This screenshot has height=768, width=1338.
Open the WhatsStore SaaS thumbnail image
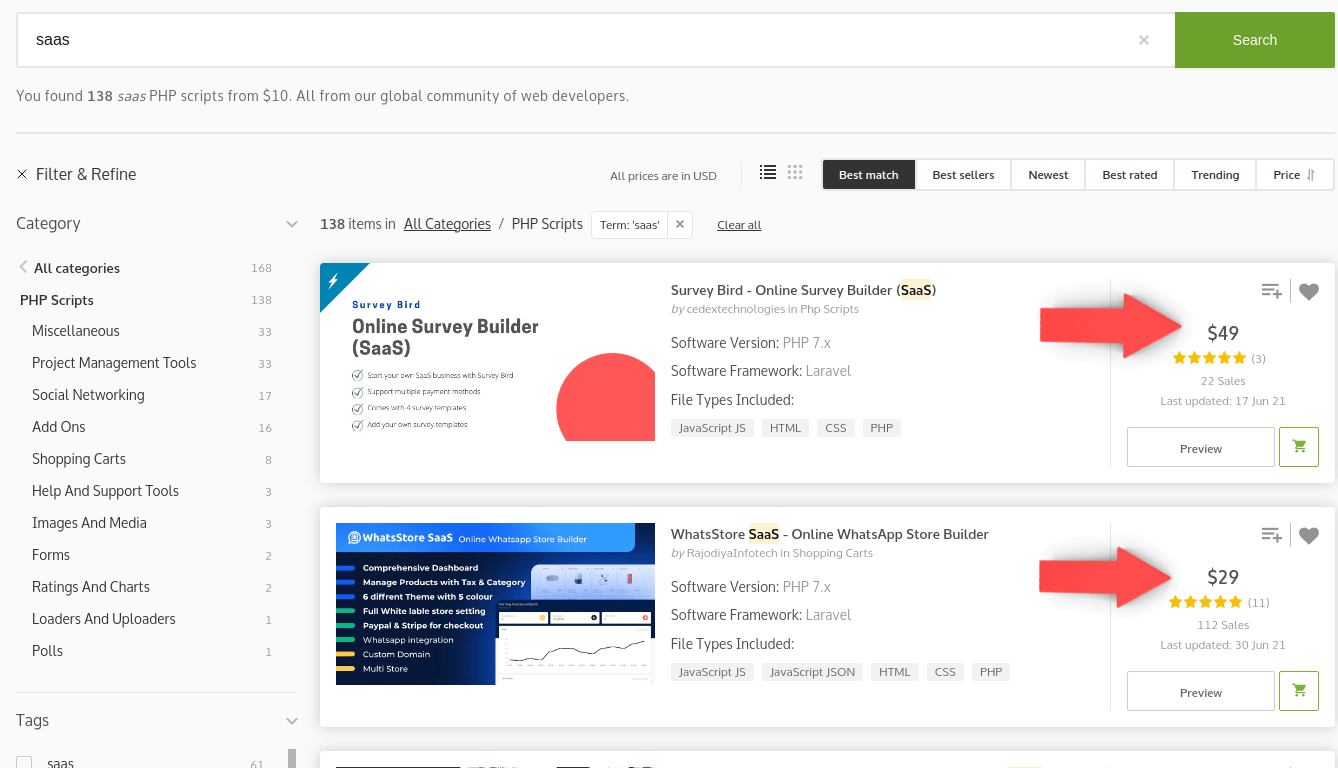[495, 604]
